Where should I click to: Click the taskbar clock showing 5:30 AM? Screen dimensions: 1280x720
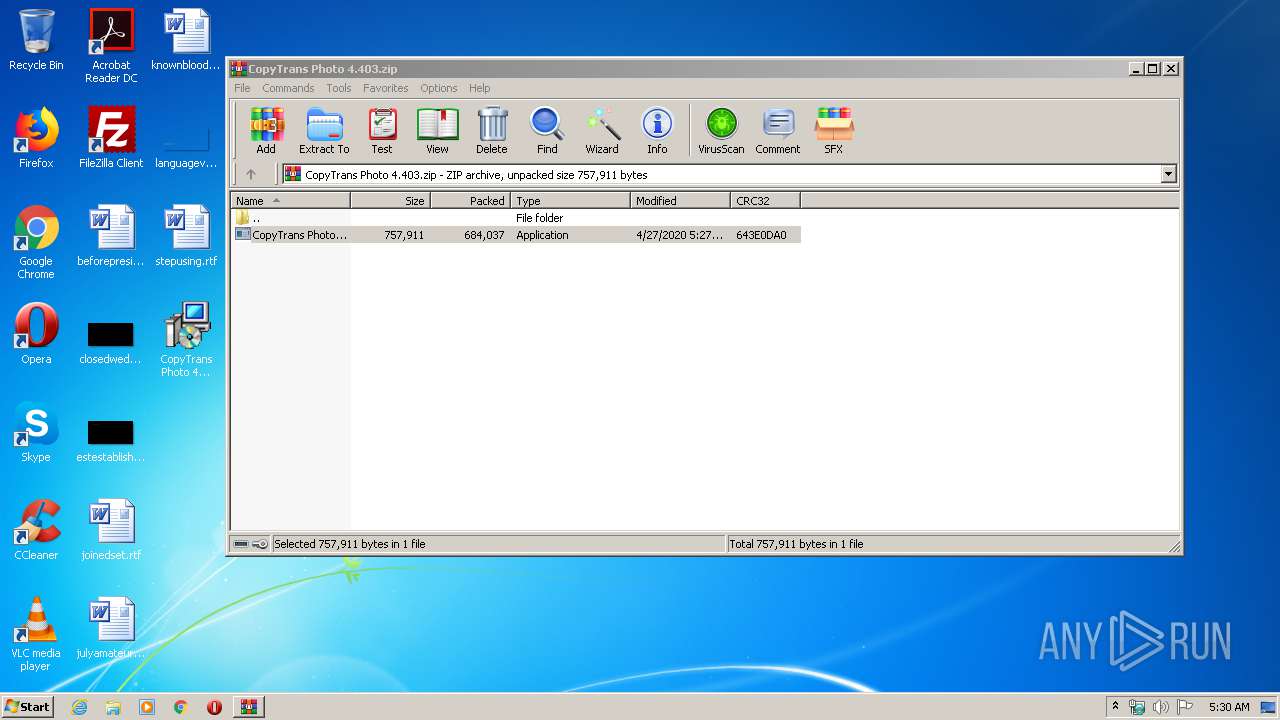(1229, 707)
